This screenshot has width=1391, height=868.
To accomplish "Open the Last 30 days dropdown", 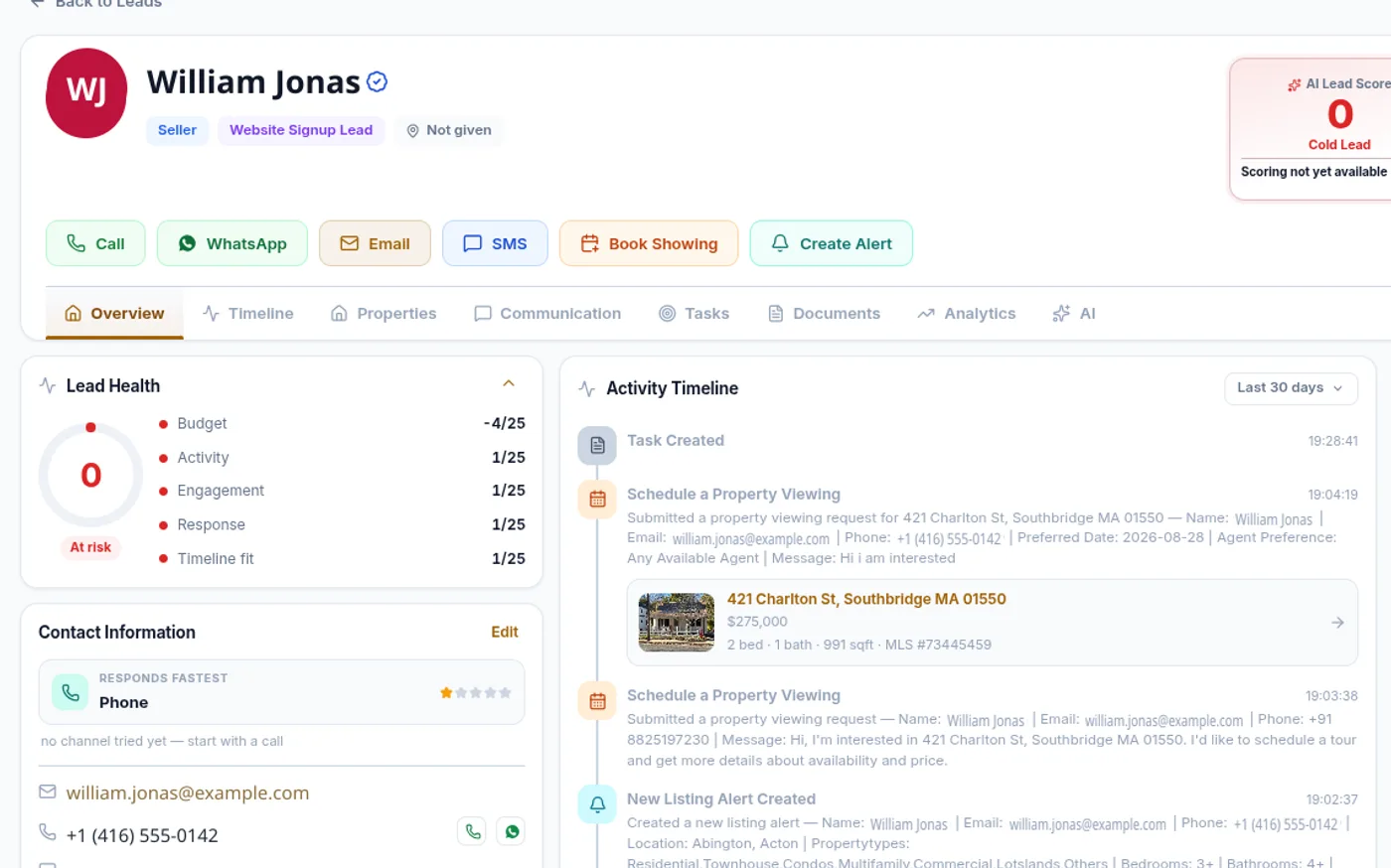I will click(x=1291, y=388).
